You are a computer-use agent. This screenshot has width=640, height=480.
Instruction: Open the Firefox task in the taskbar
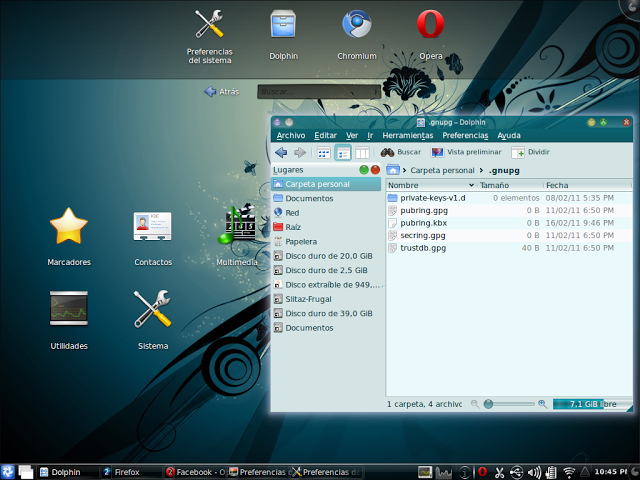pos(126,471)
